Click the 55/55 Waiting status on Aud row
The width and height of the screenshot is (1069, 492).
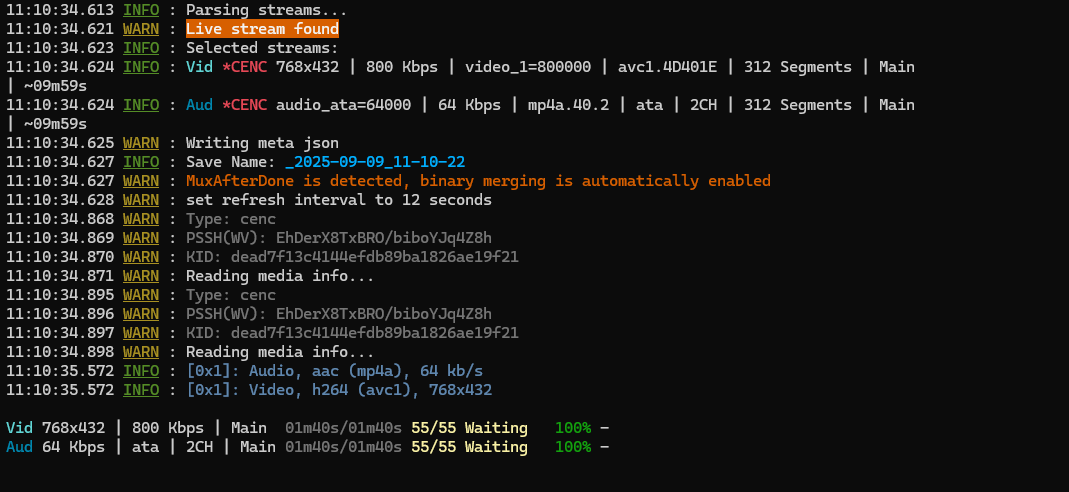(469, 447)
